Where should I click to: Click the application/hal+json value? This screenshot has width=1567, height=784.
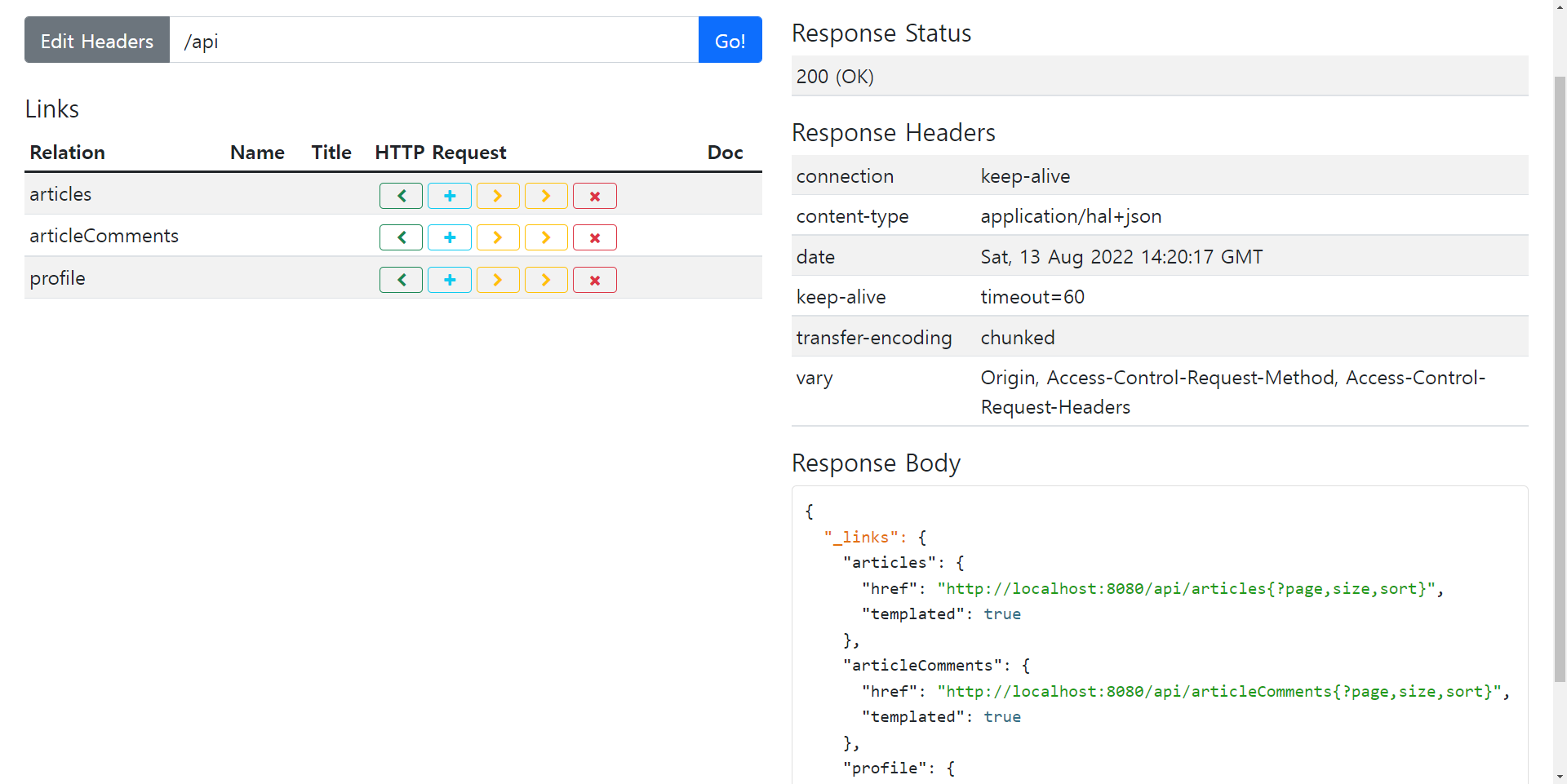1071,216
